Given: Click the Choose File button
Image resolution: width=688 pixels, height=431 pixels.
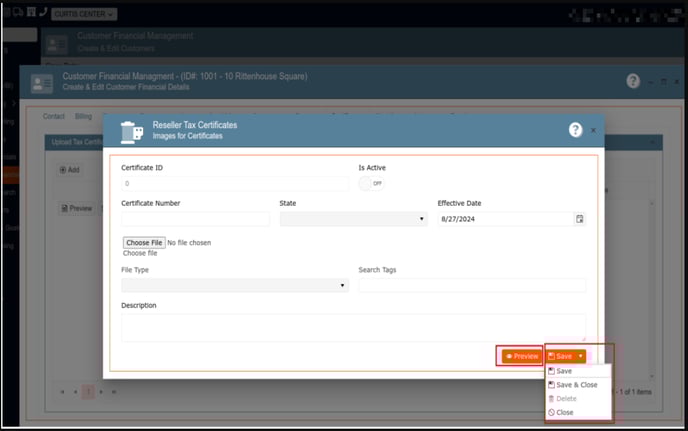Looking at the screenshot, I should pos(143,242).
